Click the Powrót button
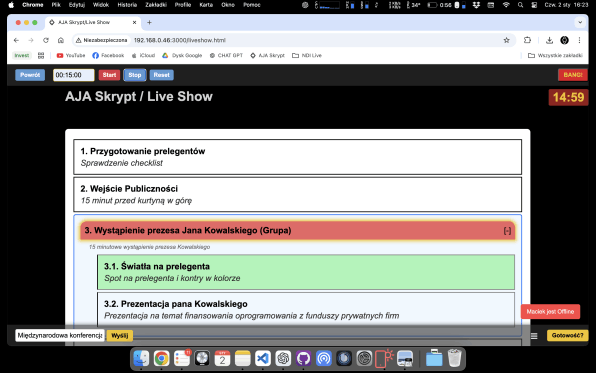Image resolution: width=596 pixels, height=373 pixels. tap(30, 75)
